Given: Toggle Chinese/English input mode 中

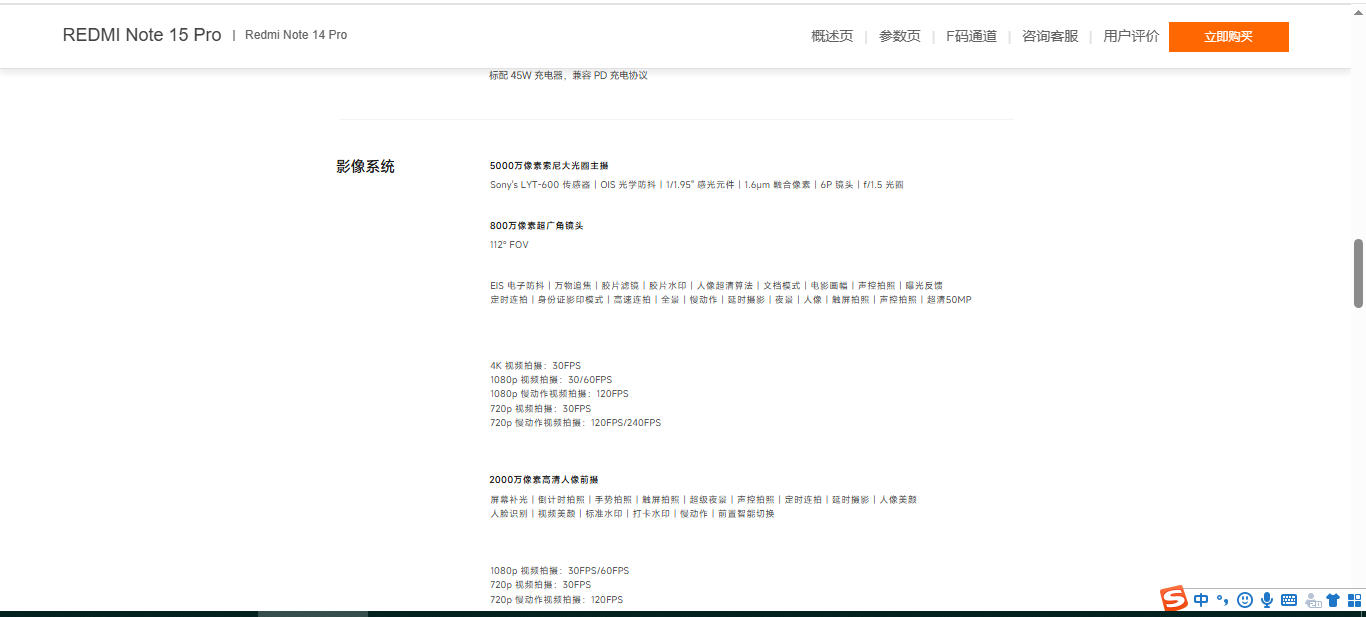Looking at the screenshot, I should pos(1201,600).
